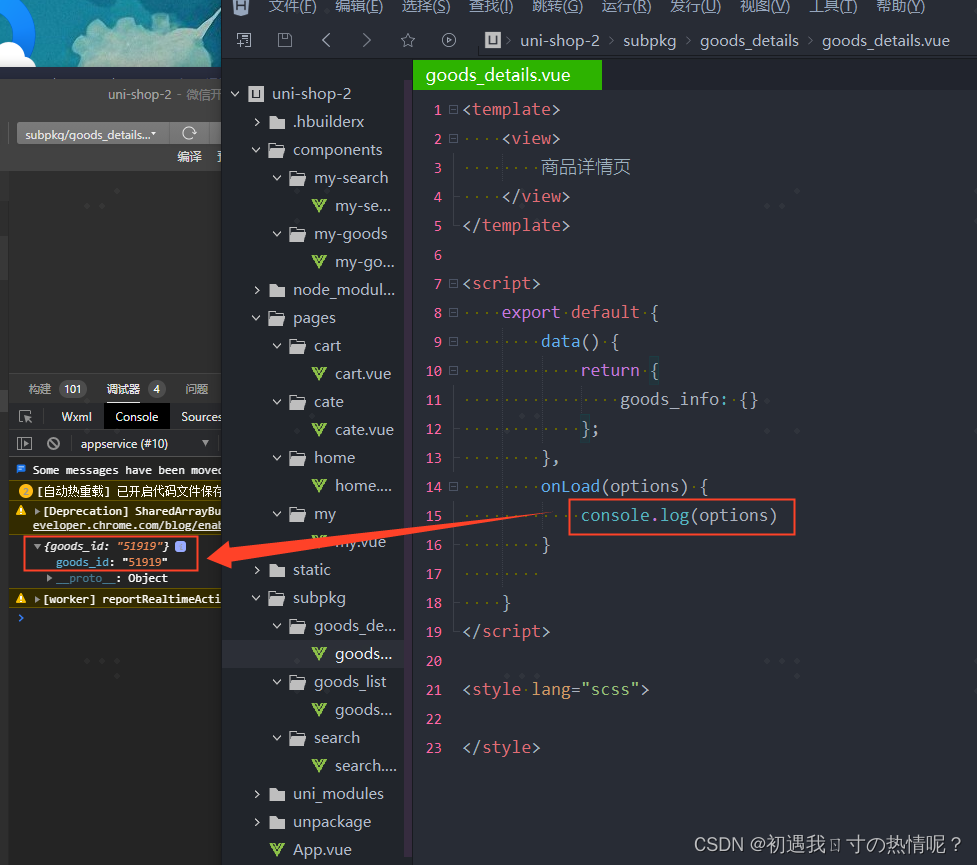Viewport: 977px width, 865px height.
Task: Click the uni-shop-2 breadcrumb segment
Action: [560, 41]
